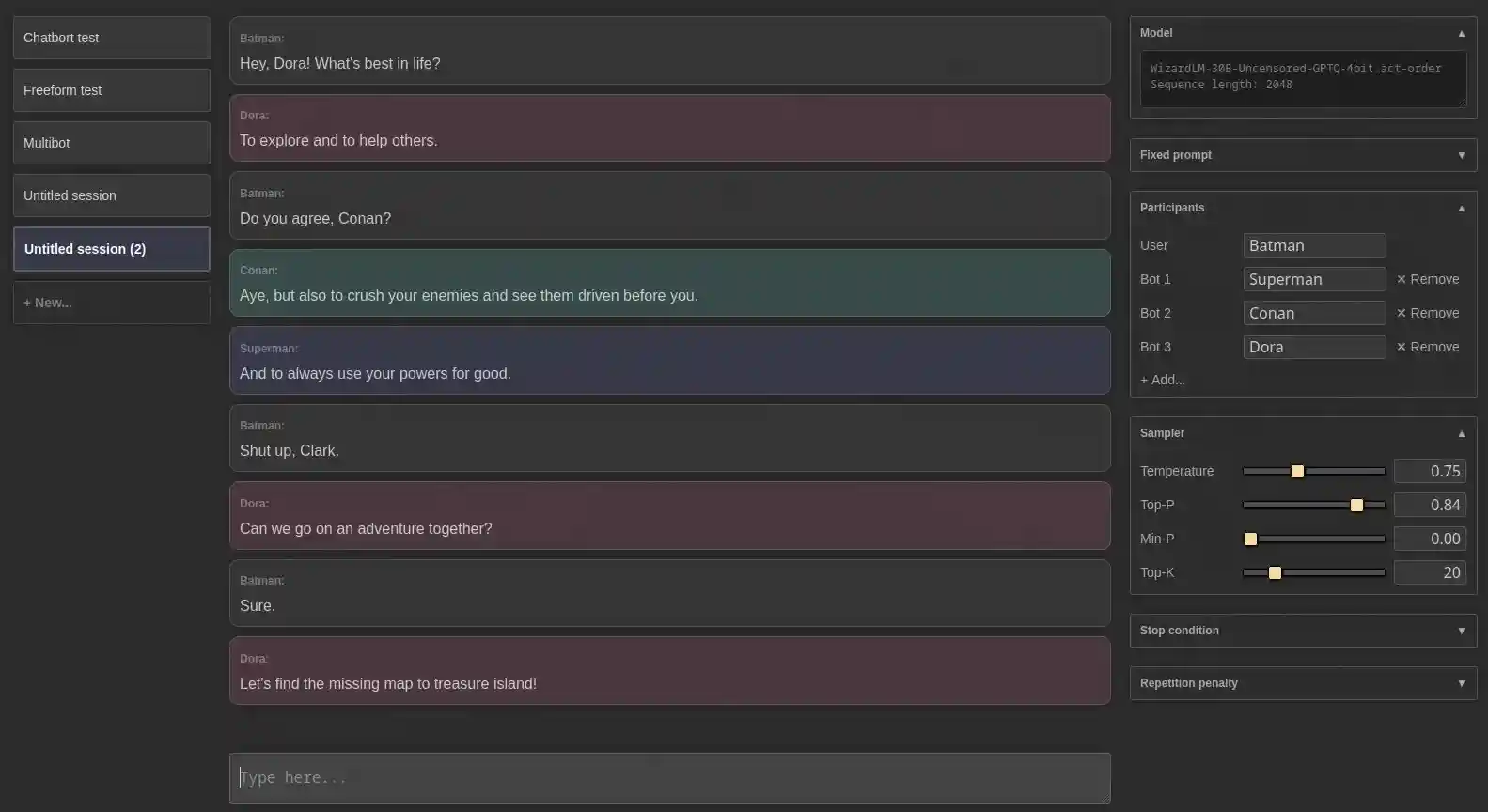Image resolution: width=1488 pixels, height=812 pixels.
Task: Expand the Stop condition panel
Action: point(1461,631)
